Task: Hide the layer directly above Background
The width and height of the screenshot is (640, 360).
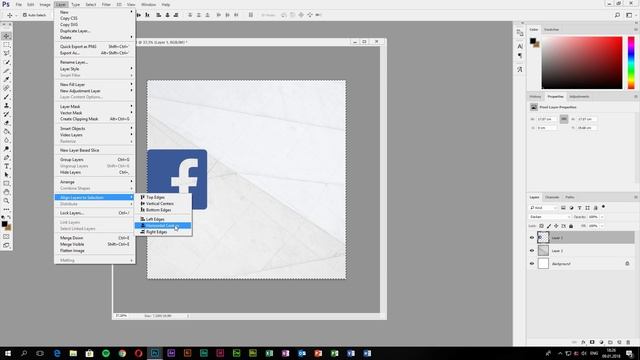Action: click(532, 251)
